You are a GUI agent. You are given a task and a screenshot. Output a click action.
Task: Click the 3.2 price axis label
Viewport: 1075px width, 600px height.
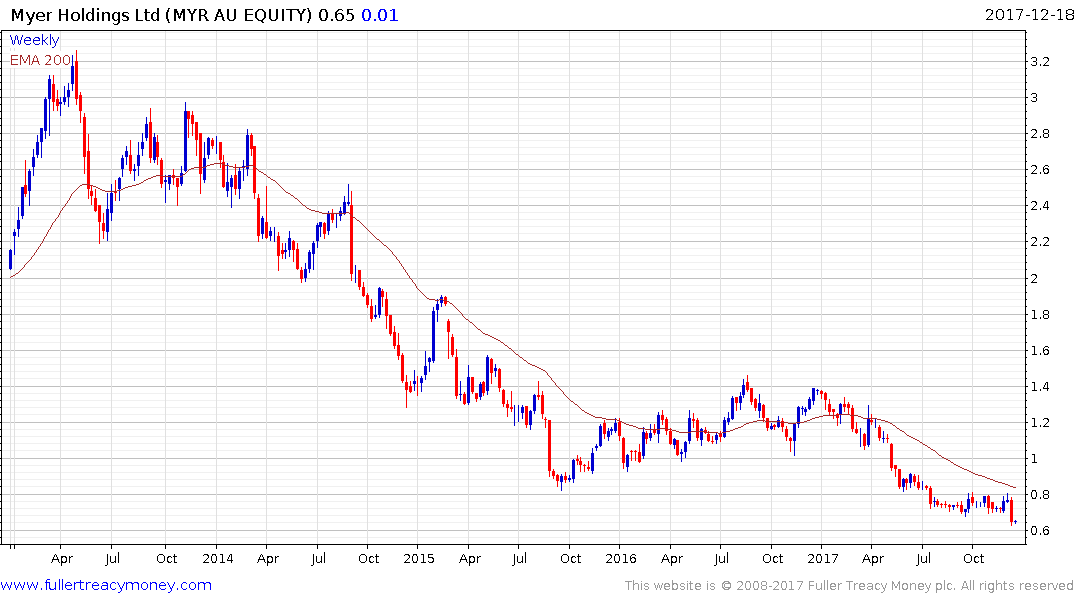(1039, 62)
